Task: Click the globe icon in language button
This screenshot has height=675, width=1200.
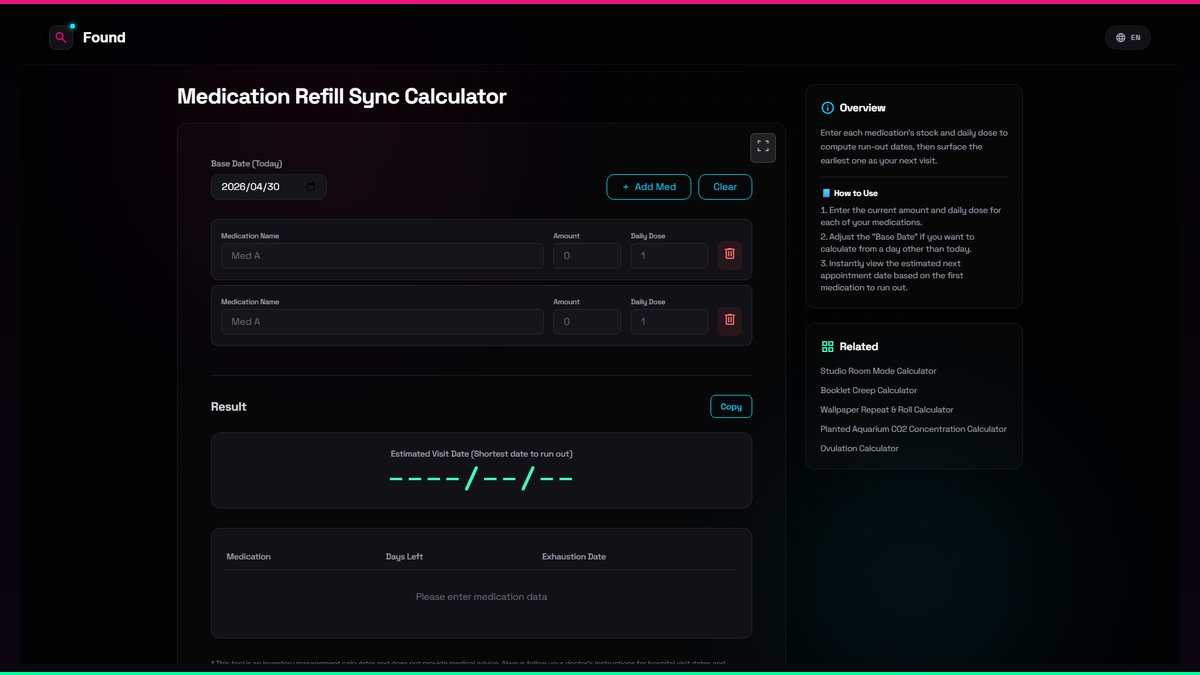Action: point(1120,38)
